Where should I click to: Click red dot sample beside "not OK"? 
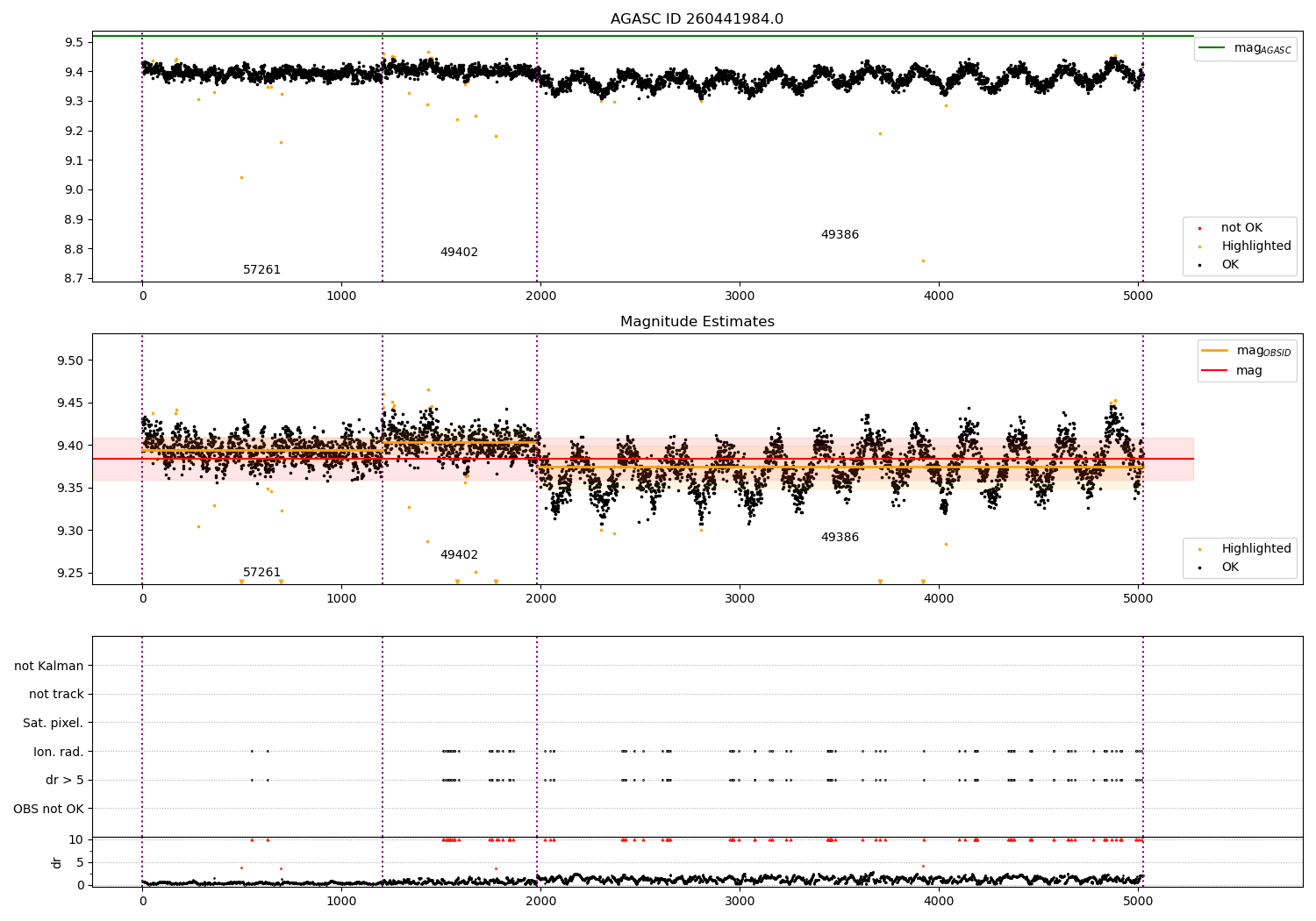click(x=1199, y=228)
